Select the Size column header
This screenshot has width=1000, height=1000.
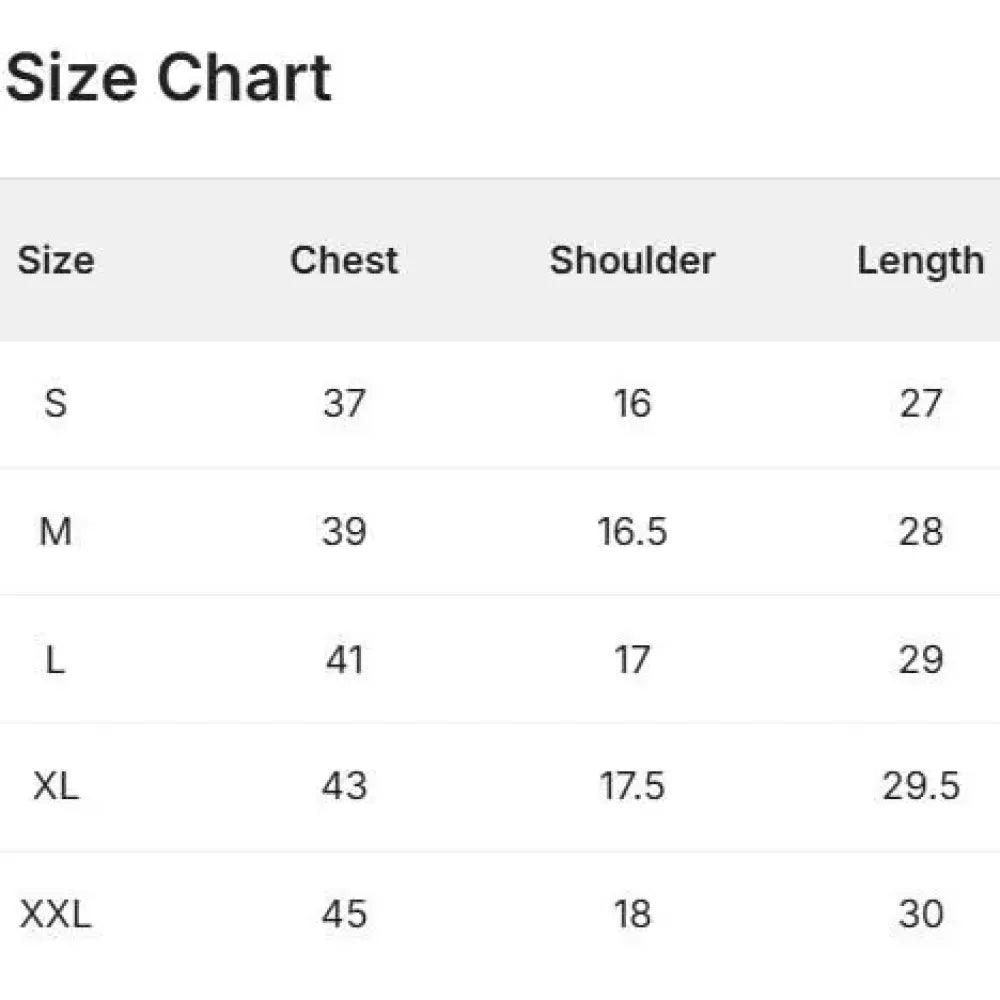coord(56,260)
